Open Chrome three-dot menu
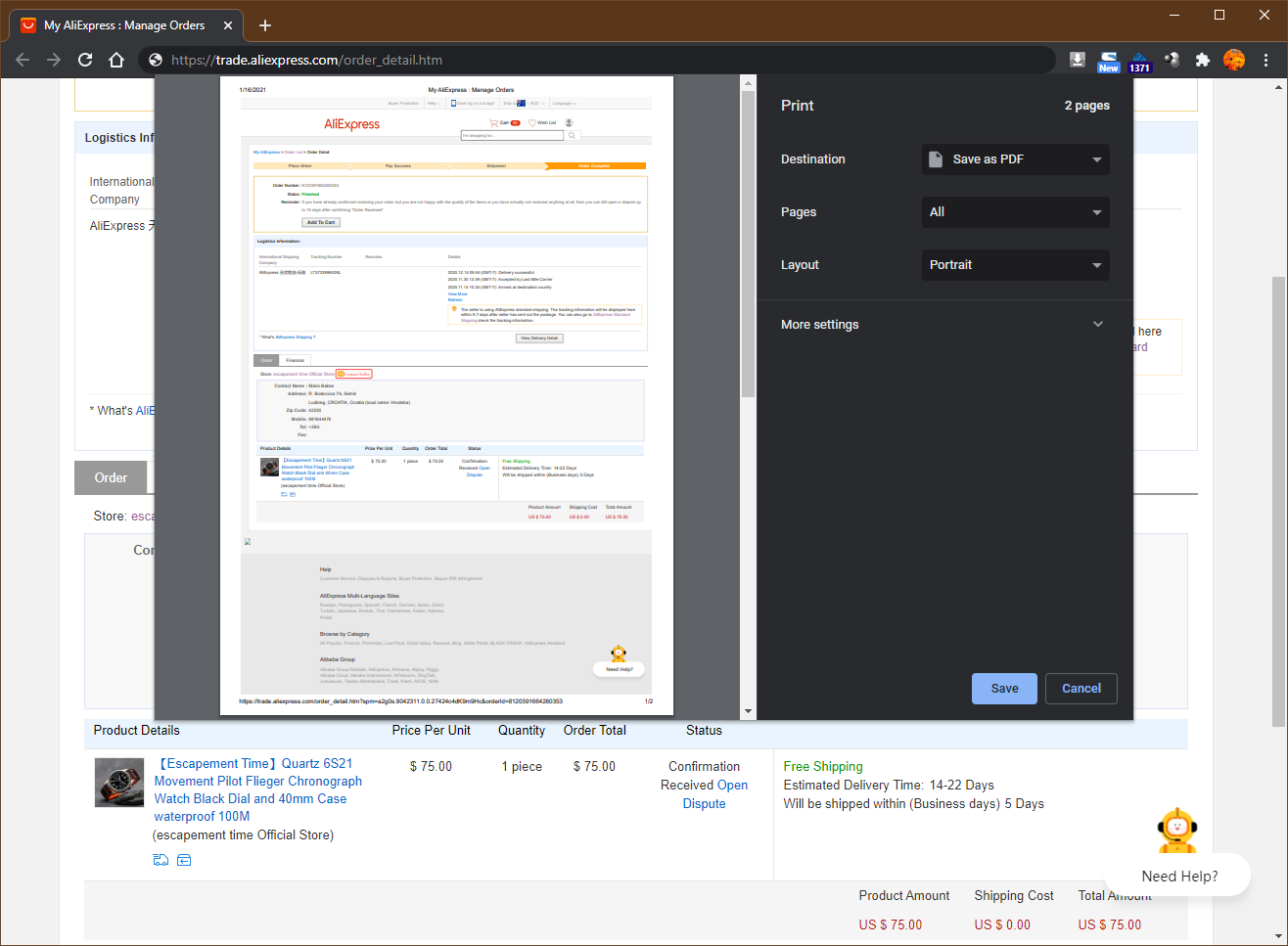Viewport: 1288px width, 946px height. [x=1265, y=60]
